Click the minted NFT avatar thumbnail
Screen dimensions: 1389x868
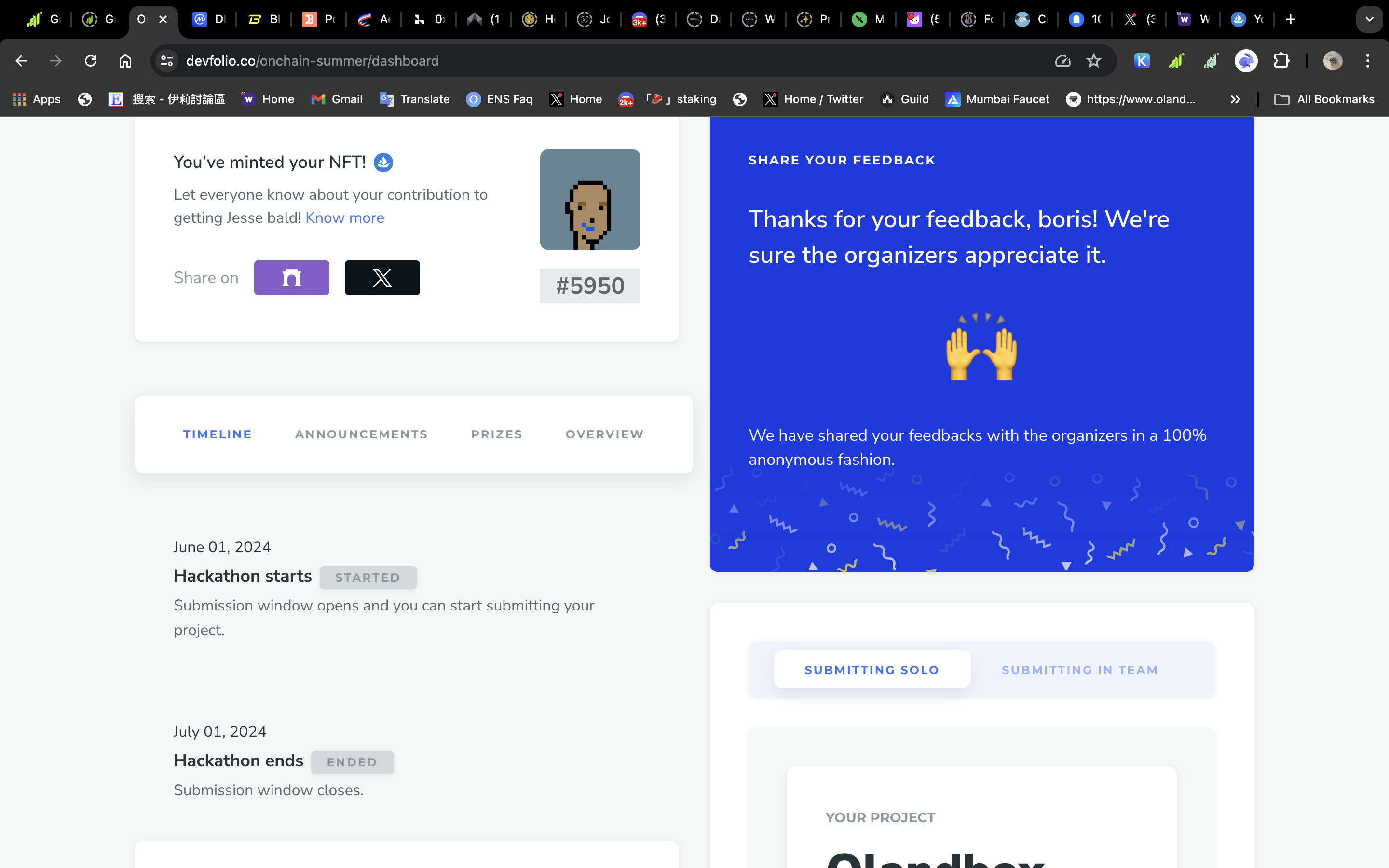click(590, 200)
